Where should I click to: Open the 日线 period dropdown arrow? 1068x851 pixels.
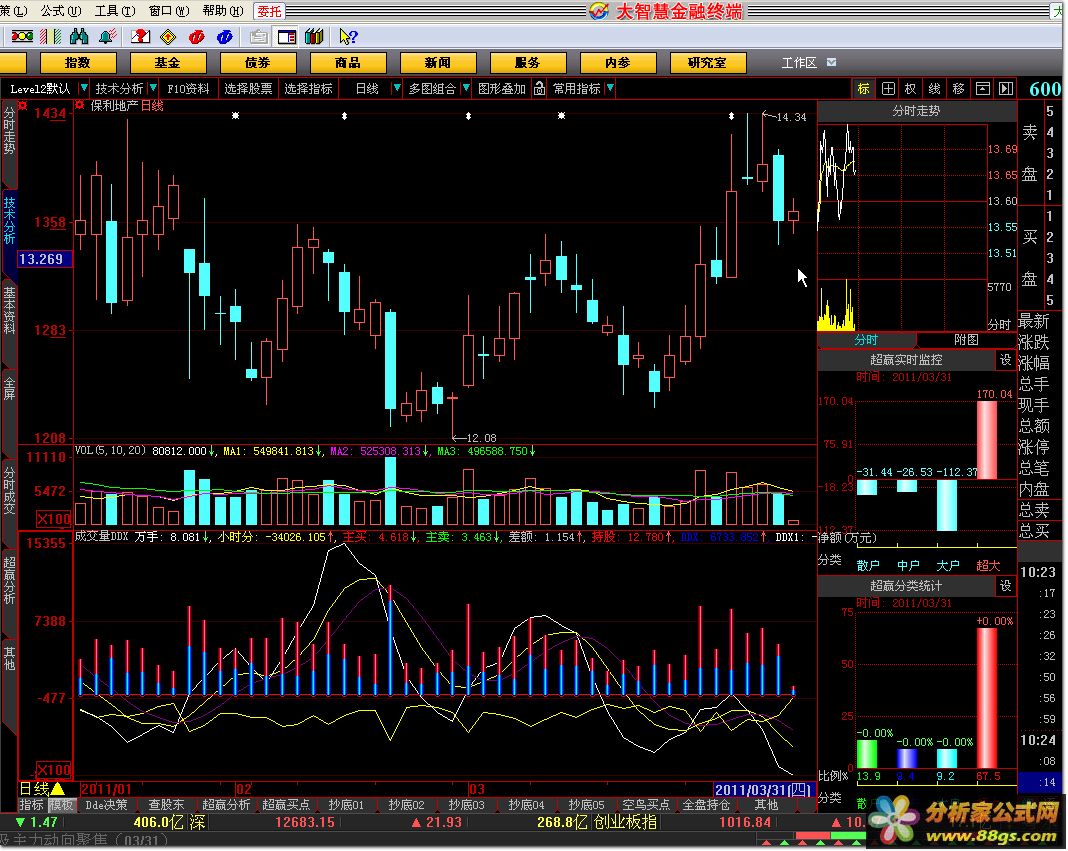pyautogui.click(x=397, y=89)
